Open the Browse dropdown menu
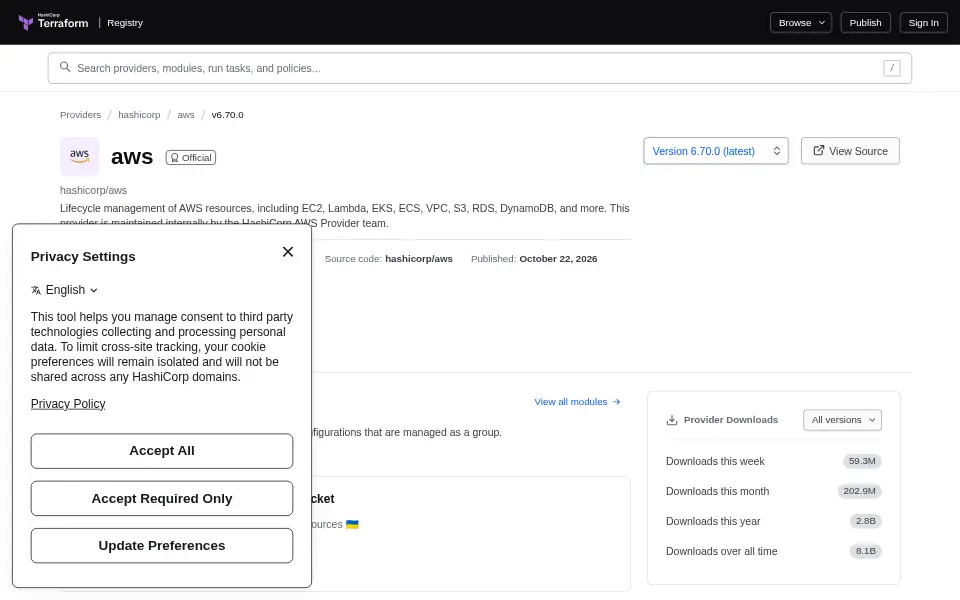 point(801,23)
